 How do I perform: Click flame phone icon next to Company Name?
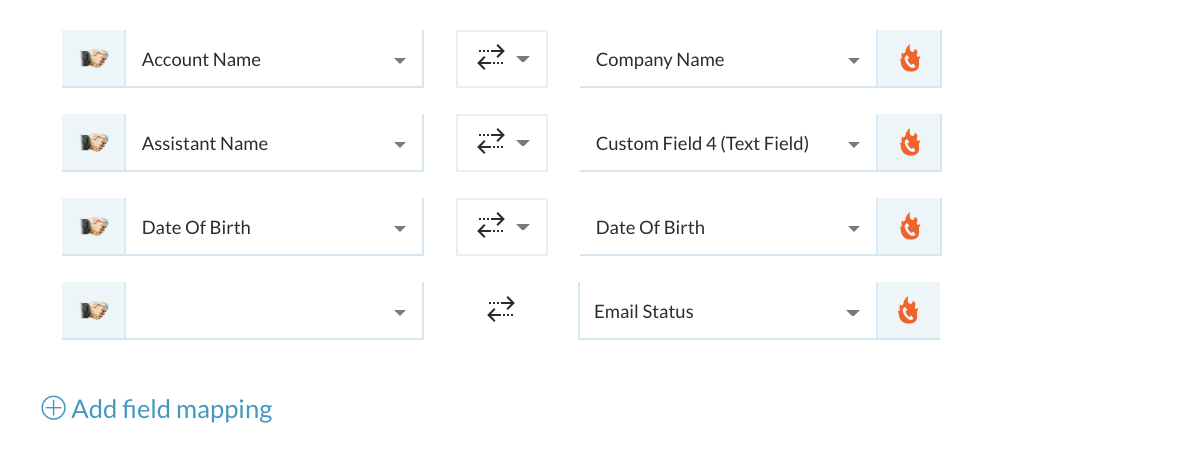point(909,59)
